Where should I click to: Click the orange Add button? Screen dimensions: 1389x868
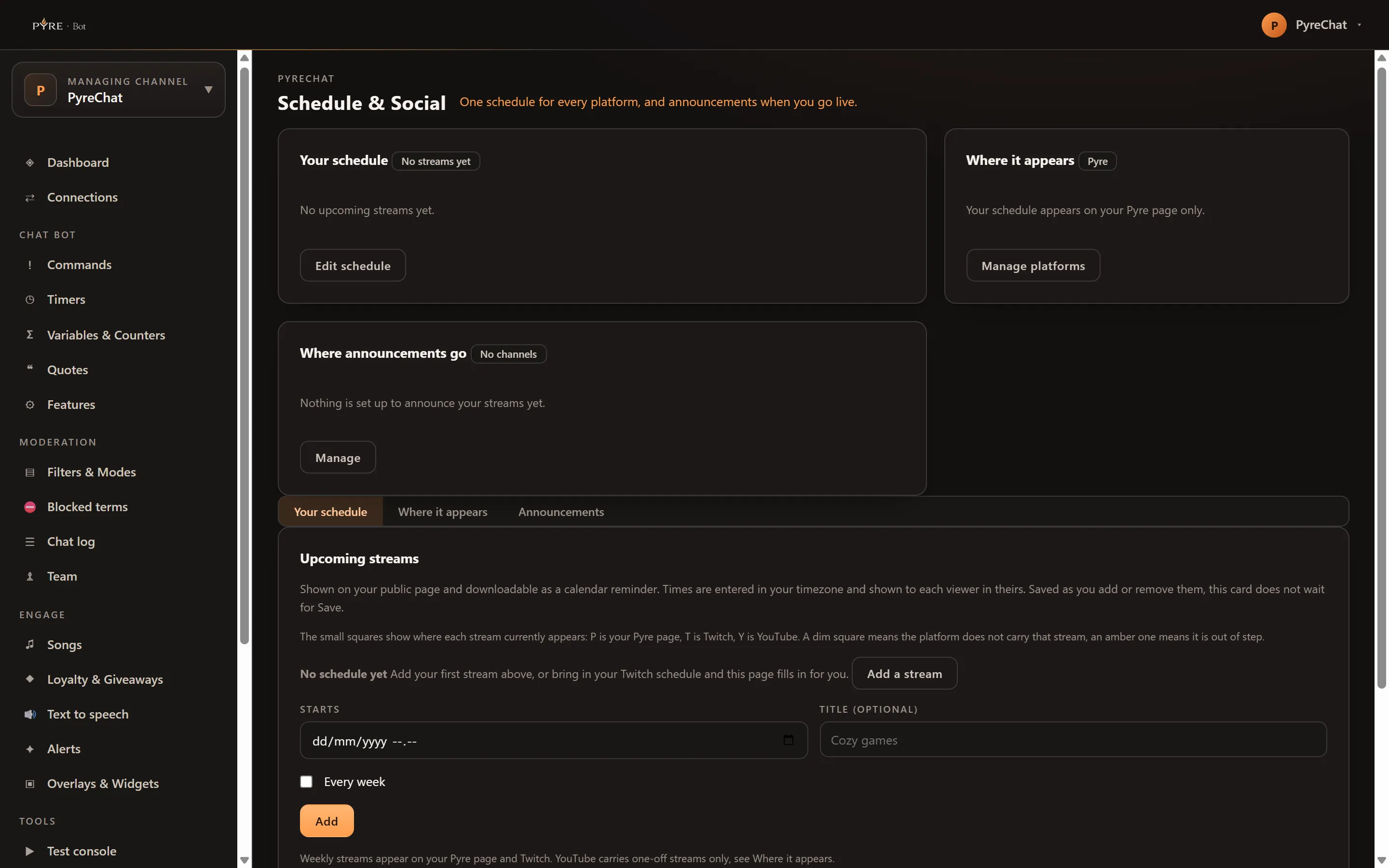coord(327,821)
